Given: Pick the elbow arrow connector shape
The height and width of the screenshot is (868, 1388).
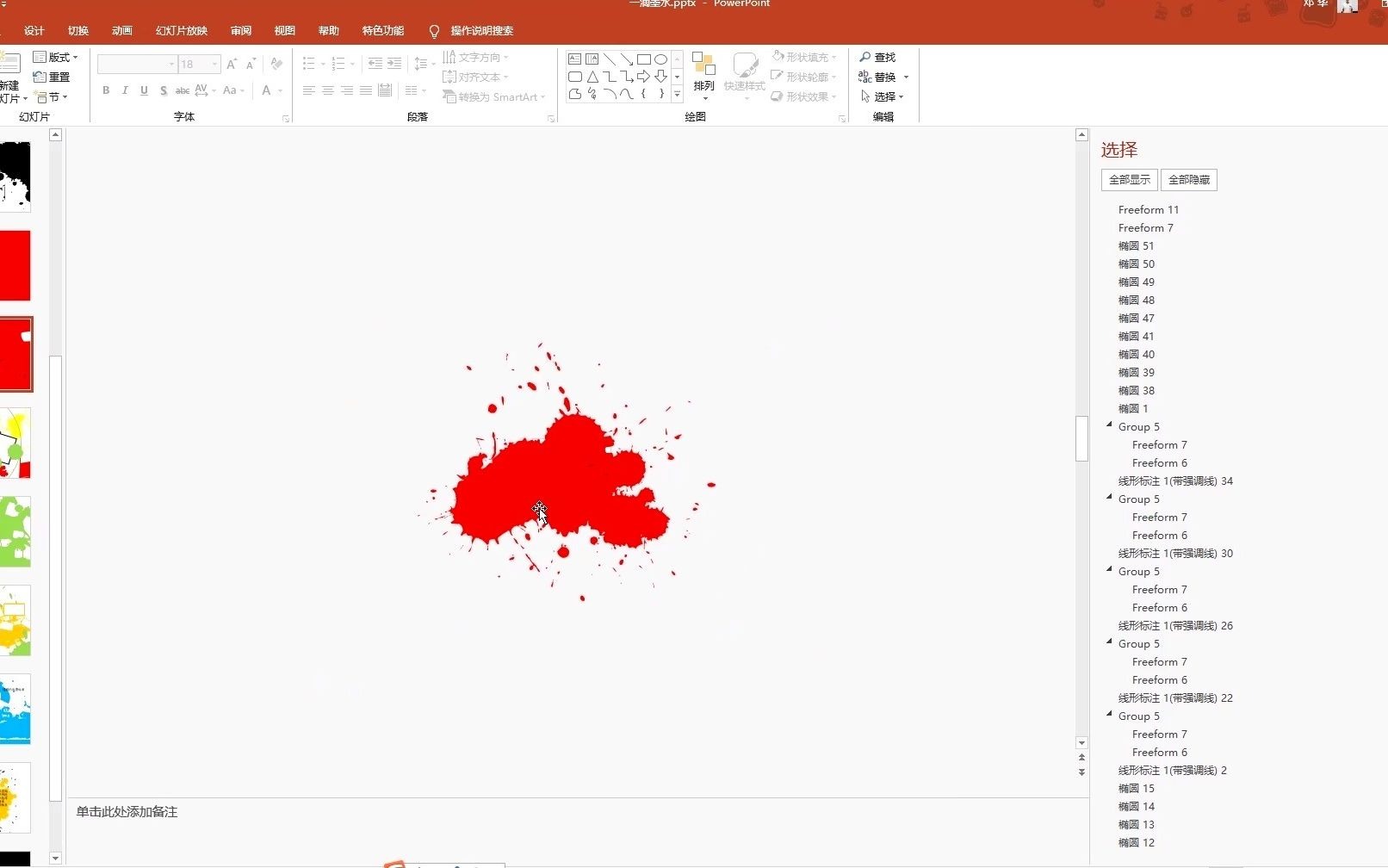Looking at the screenshot, I should (x=626, y=77).
